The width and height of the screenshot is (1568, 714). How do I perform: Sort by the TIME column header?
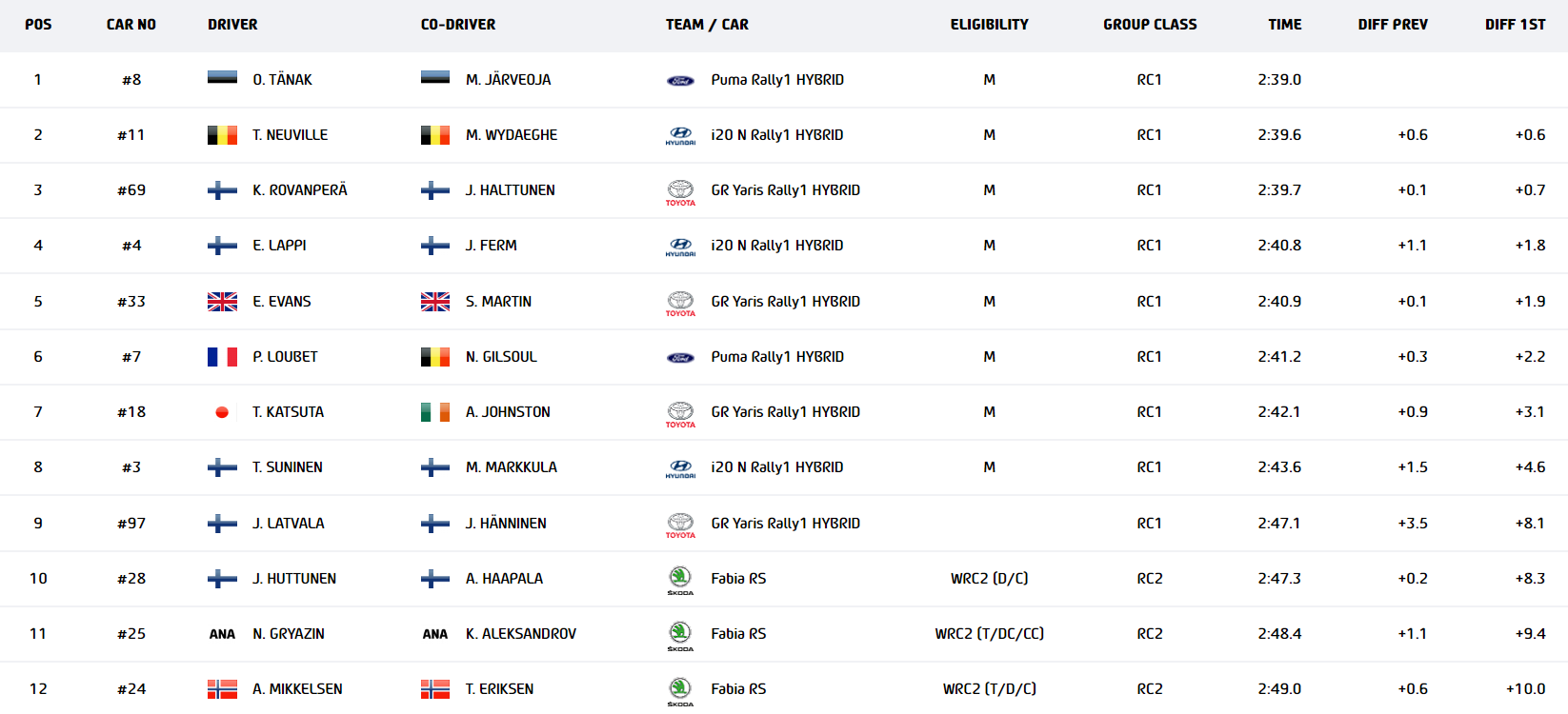[x=1284, y=25]
